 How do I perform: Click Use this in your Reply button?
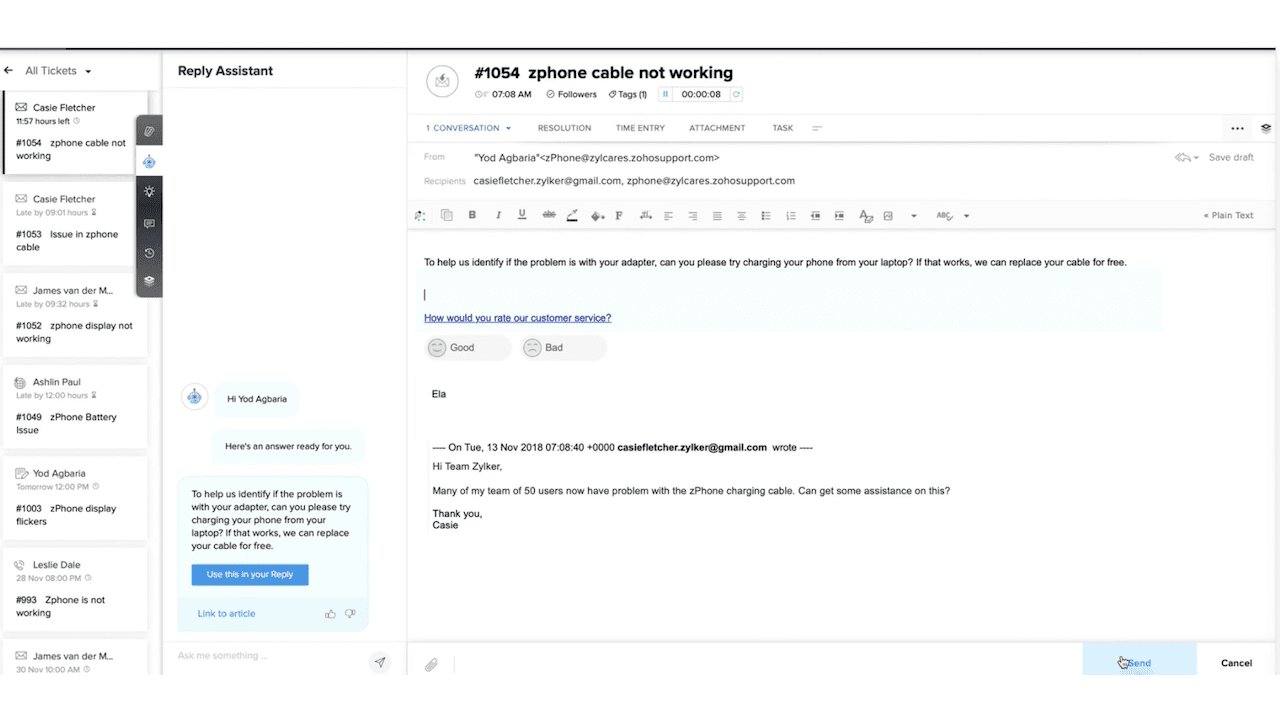coord(250,575)
